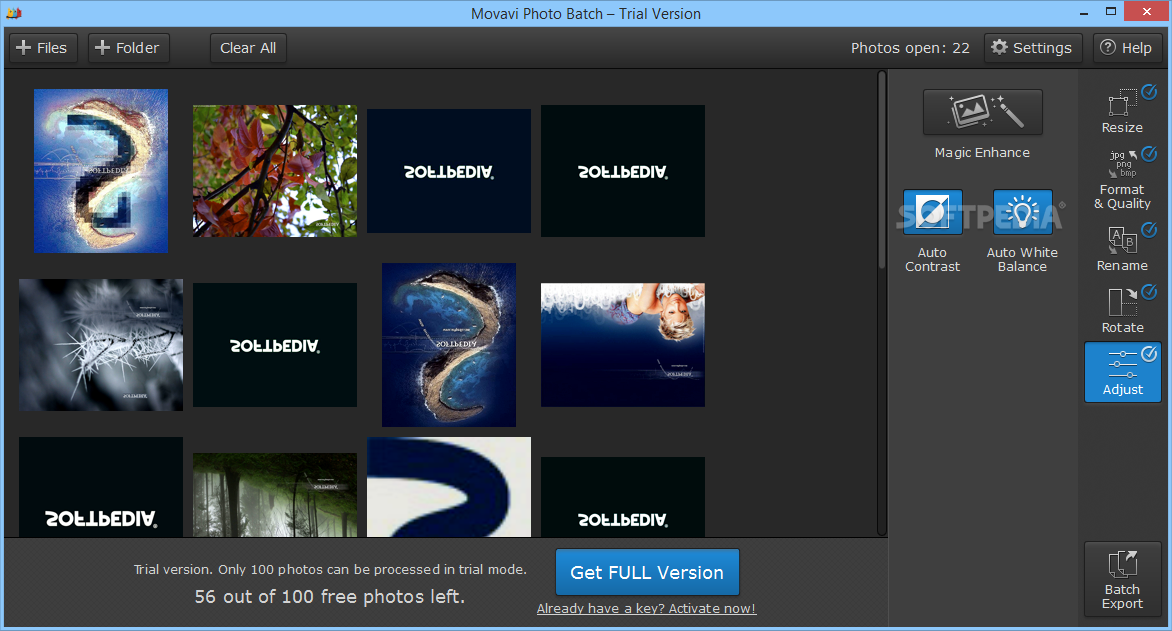Toggle the Rotate checkmark indicator

point(1149,292)
